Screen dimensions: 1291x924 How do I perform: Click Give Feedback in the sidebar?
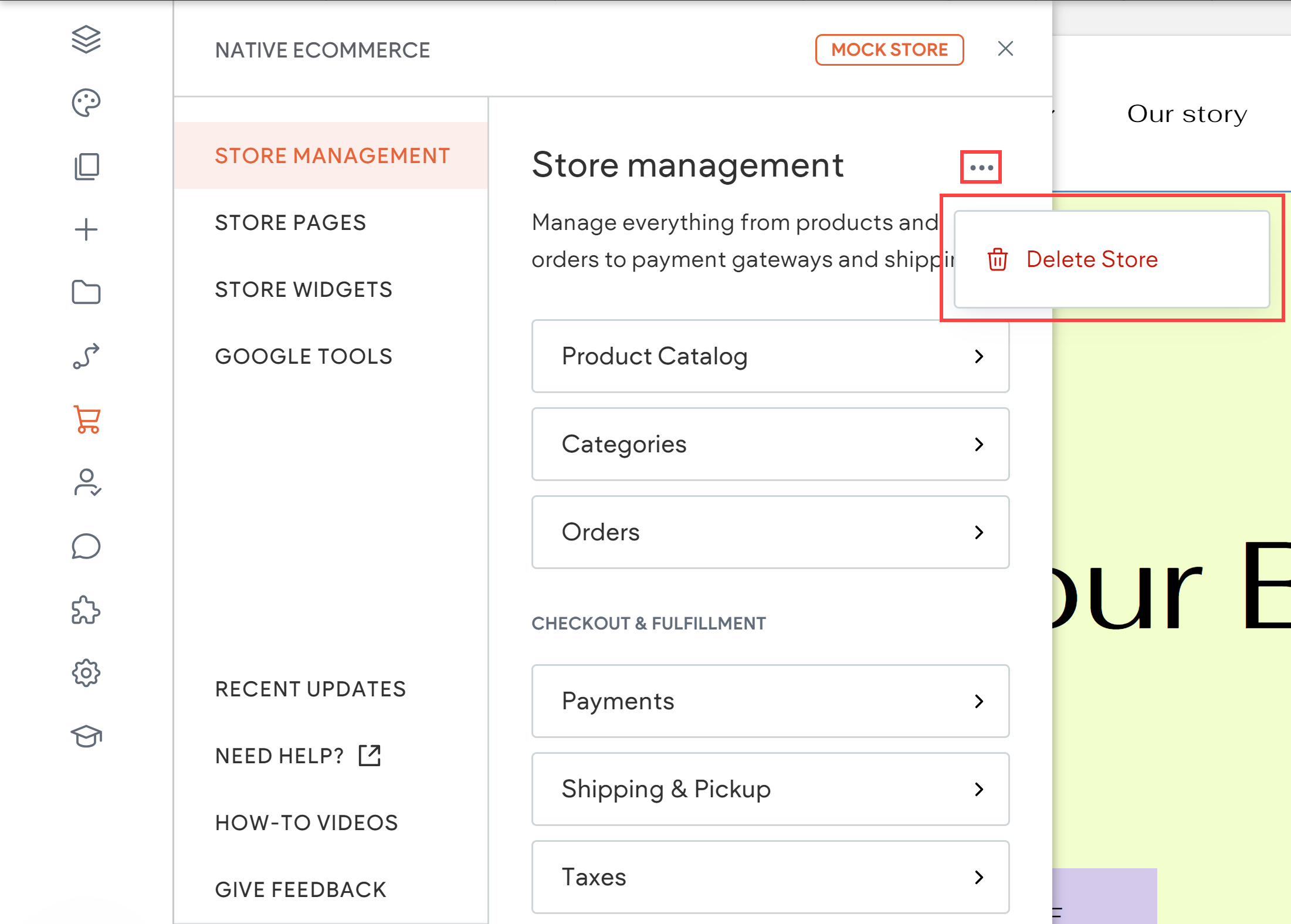tap(300, 889)
